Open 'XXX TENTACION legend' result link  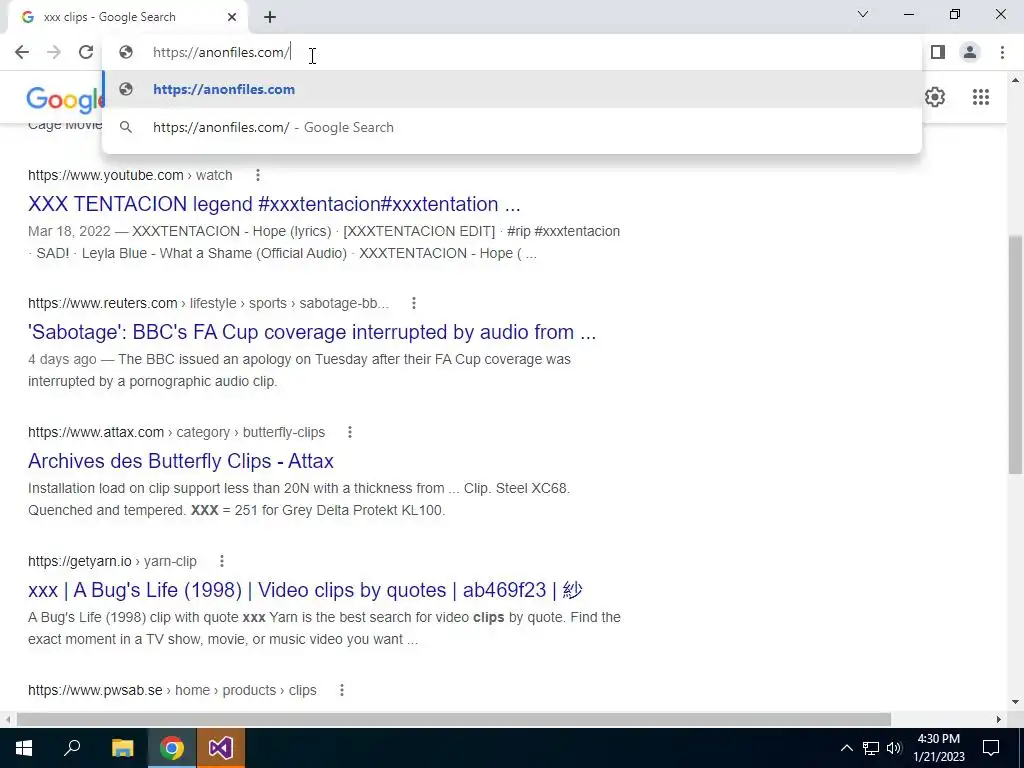tap(274, 204)
